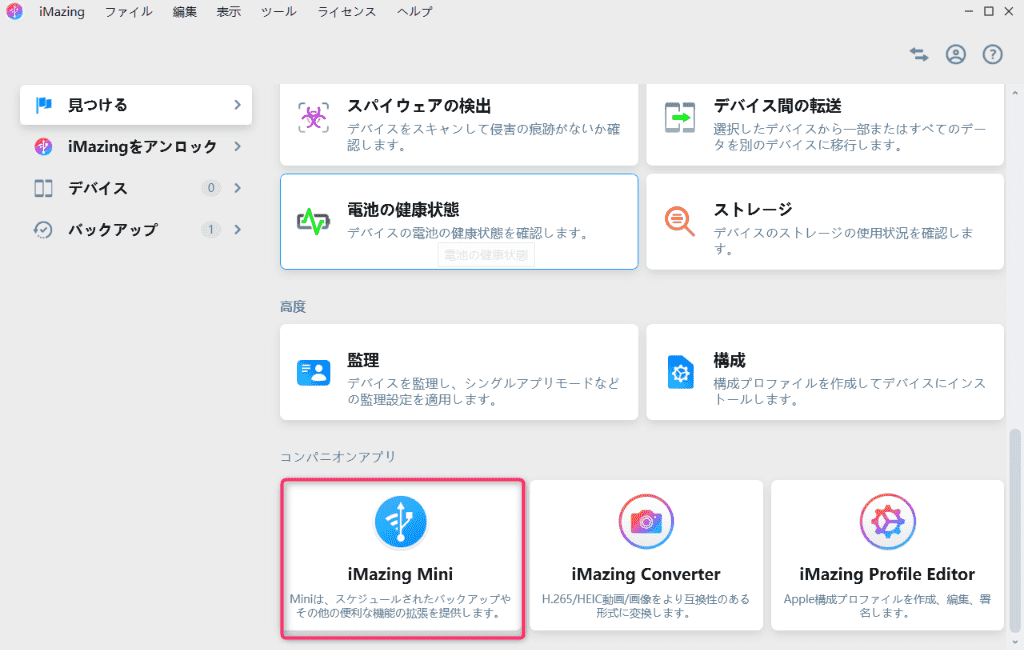Click the iMazing Converter camera icon
The height and width of the screenshot is (650, 1024).
tap(646, 521)
